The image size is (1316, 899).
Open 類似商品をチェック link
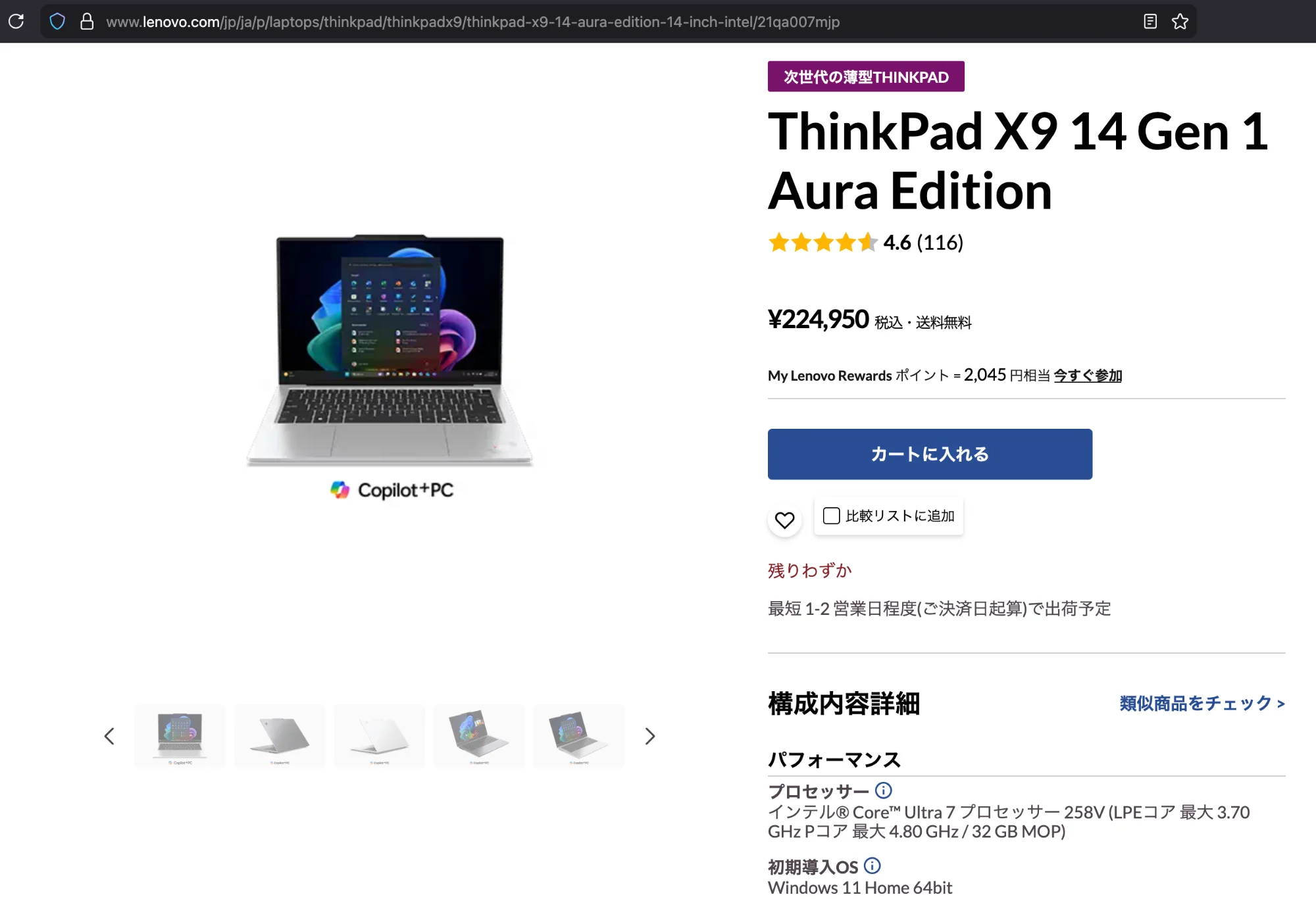point(1202,703)
